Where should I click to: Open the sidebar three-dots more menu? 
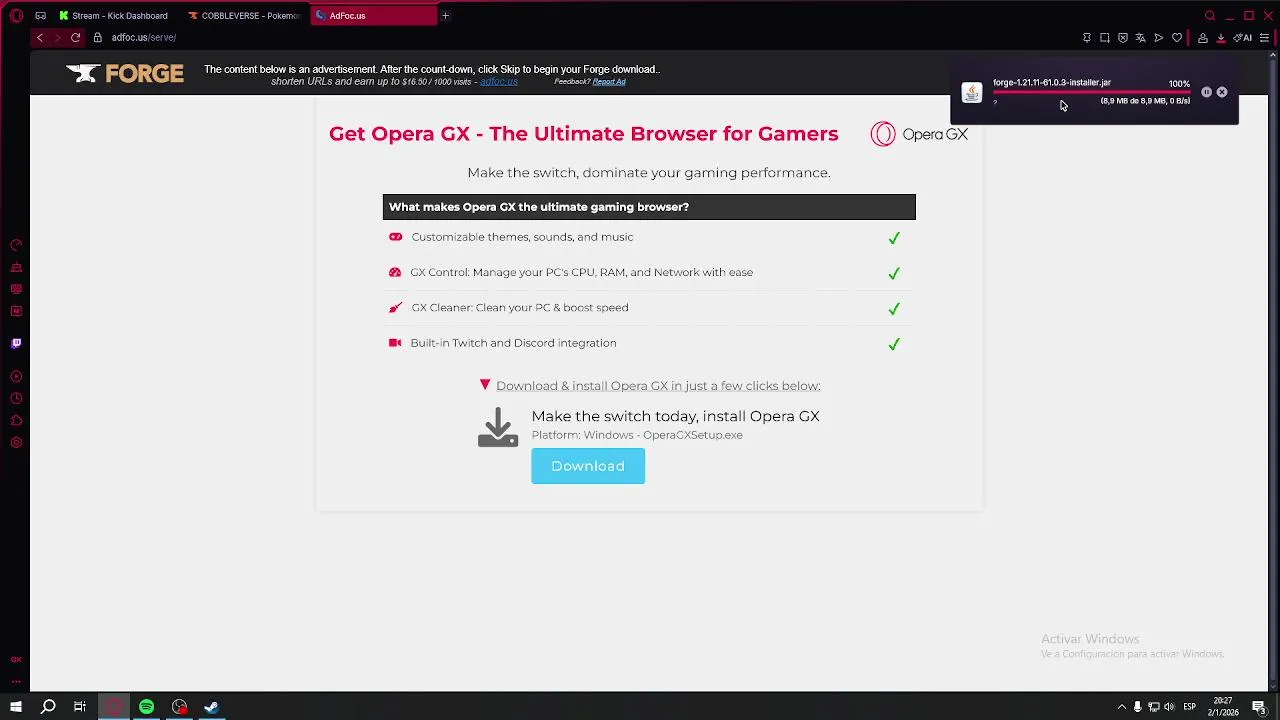pos(16,681)
